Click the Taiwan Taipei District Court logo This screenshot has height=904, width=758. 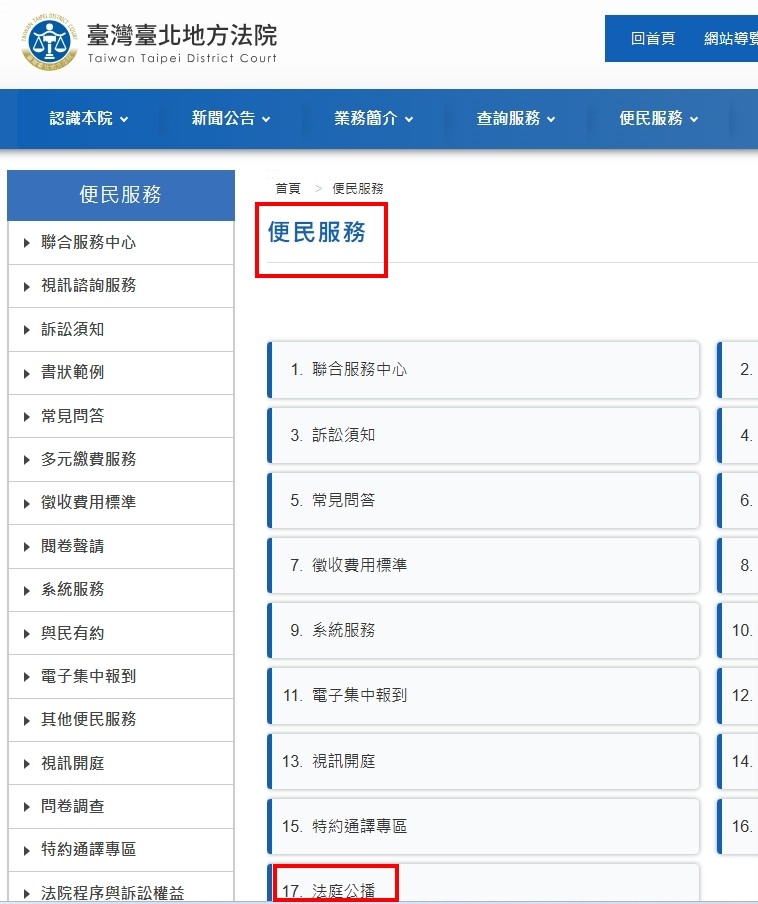coord(148,42)
